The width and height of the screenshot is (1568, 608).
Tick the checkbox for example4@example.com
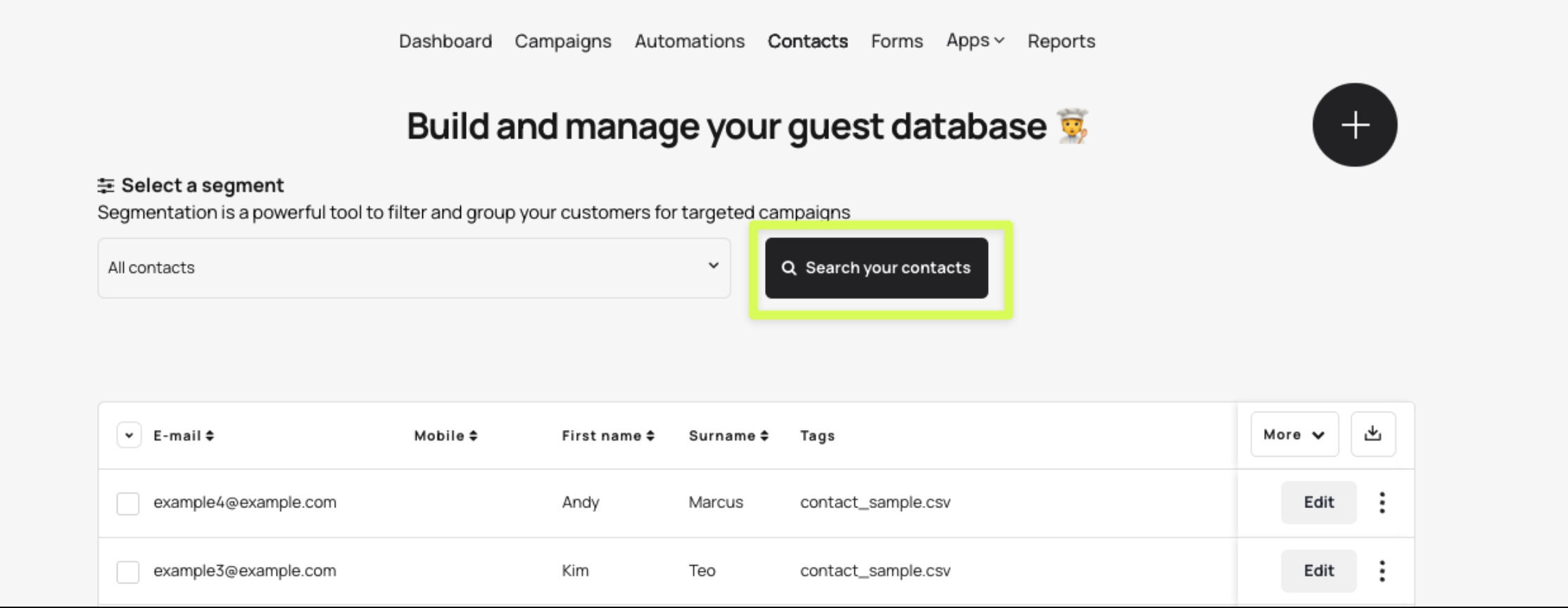pos(128,503)
